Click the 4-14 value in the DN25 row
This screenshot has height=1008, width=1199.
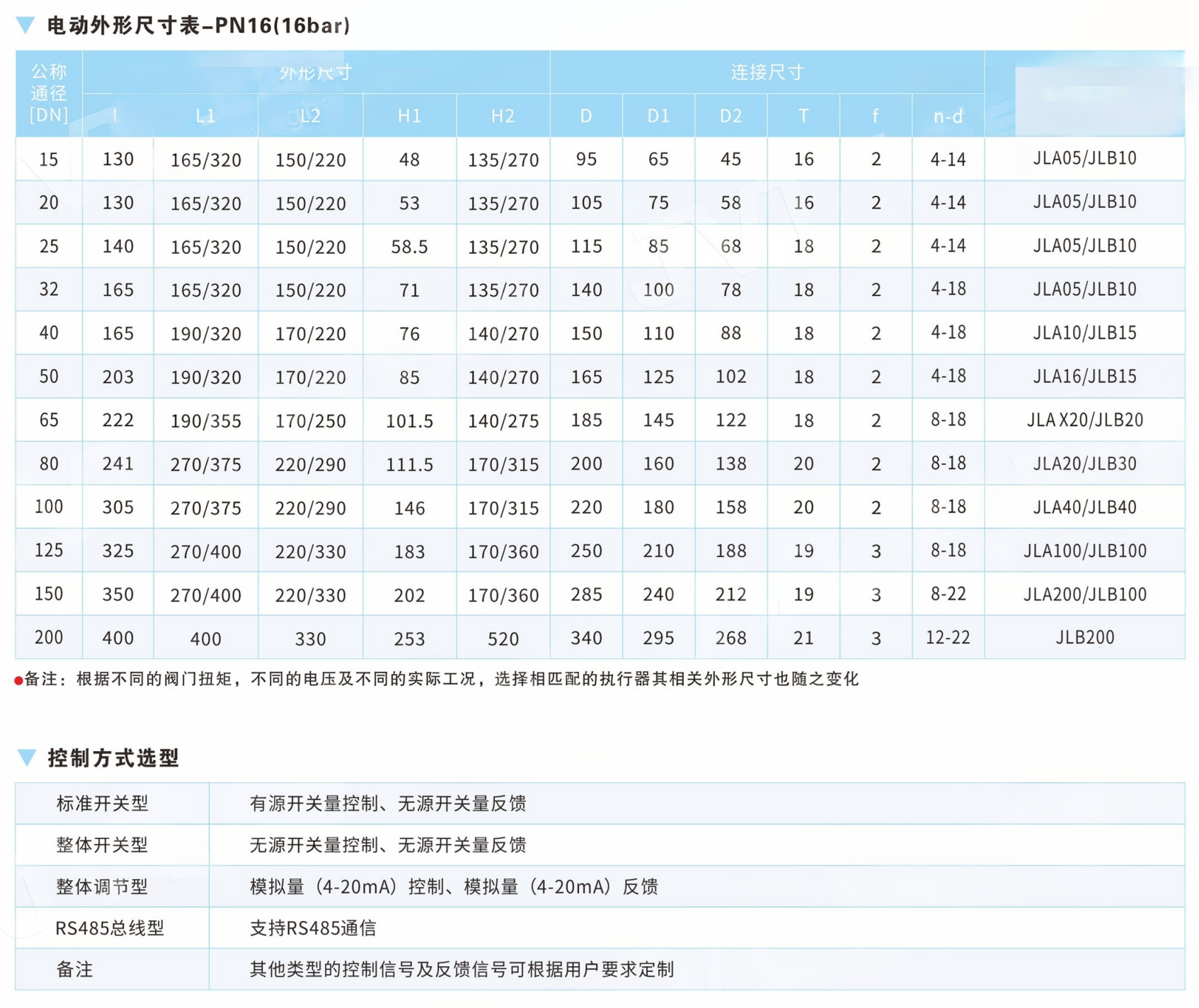[x=948, y=246]
